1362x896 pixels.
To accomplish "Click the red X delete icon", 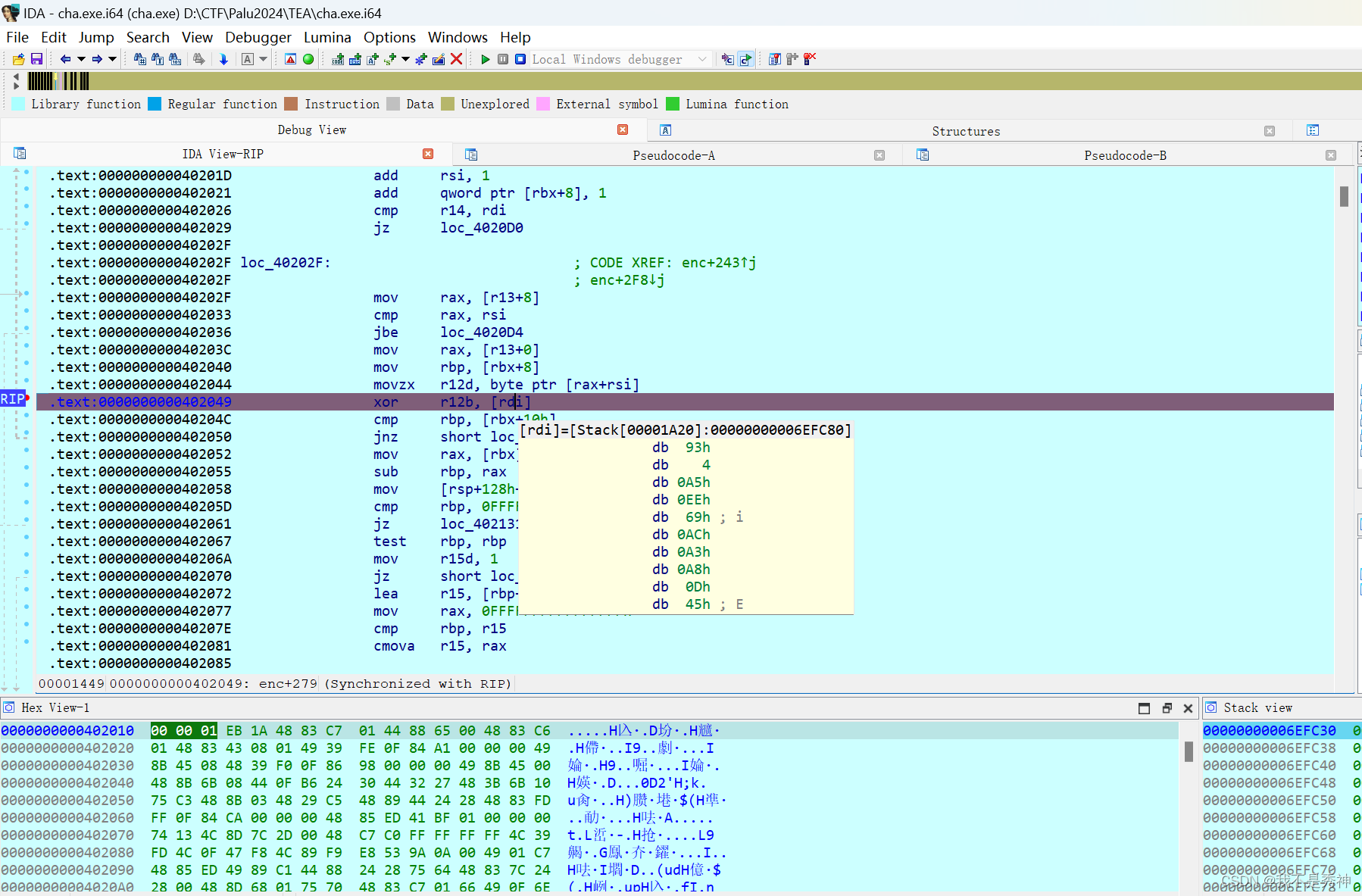I will (456, 59).
